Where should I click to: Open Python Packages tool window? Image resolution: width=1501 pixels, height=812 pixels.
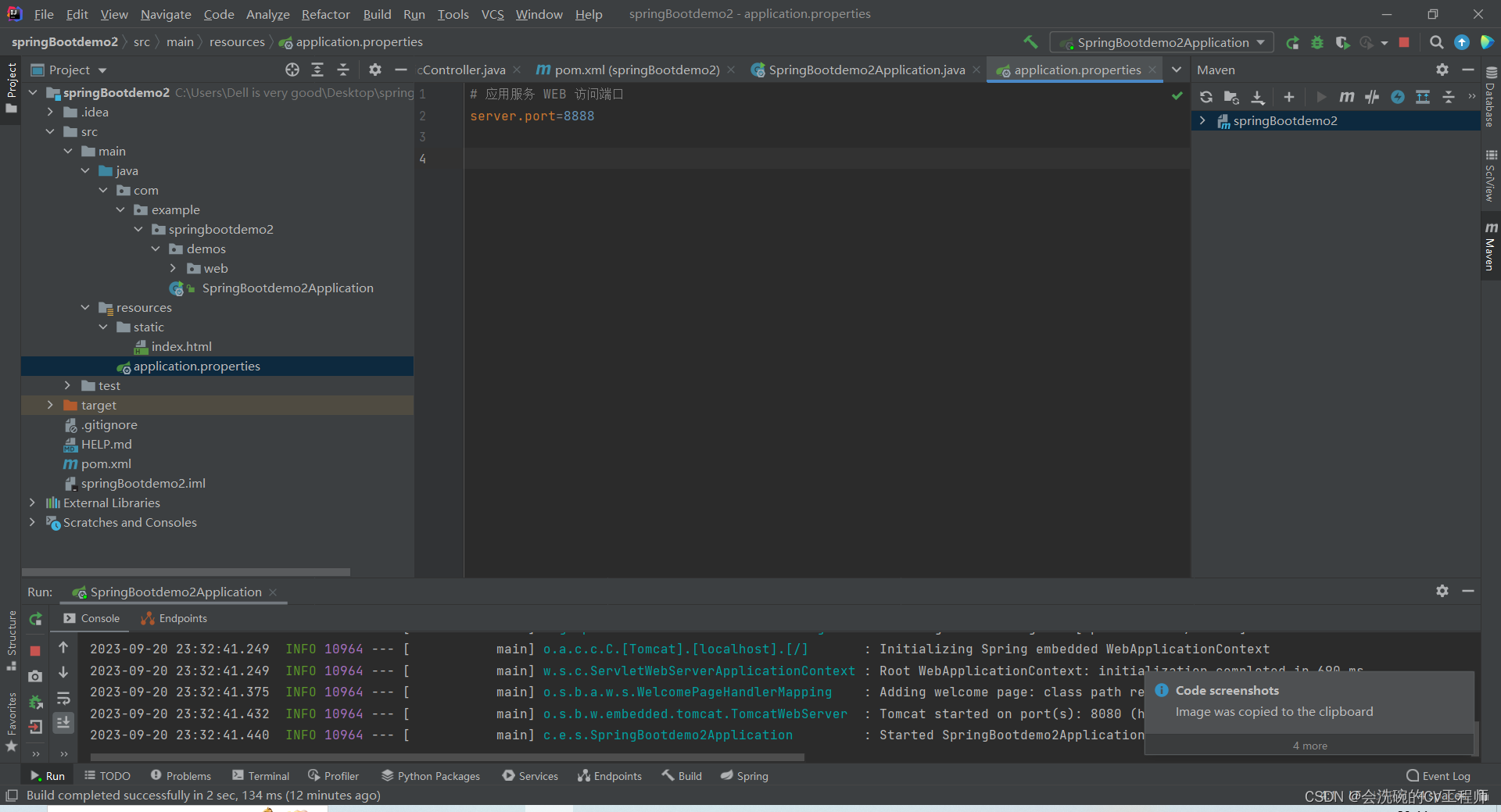coord(431,776)
